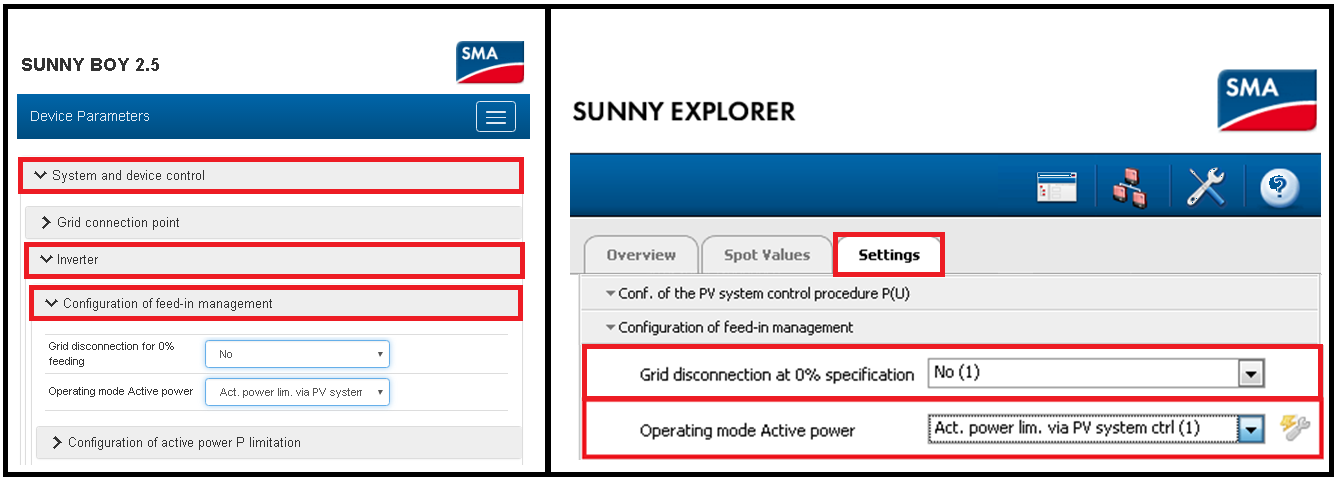
Task: Open Operating mode dropdown arrow in Sunny Explorer
Action: tap(1250, 429)
